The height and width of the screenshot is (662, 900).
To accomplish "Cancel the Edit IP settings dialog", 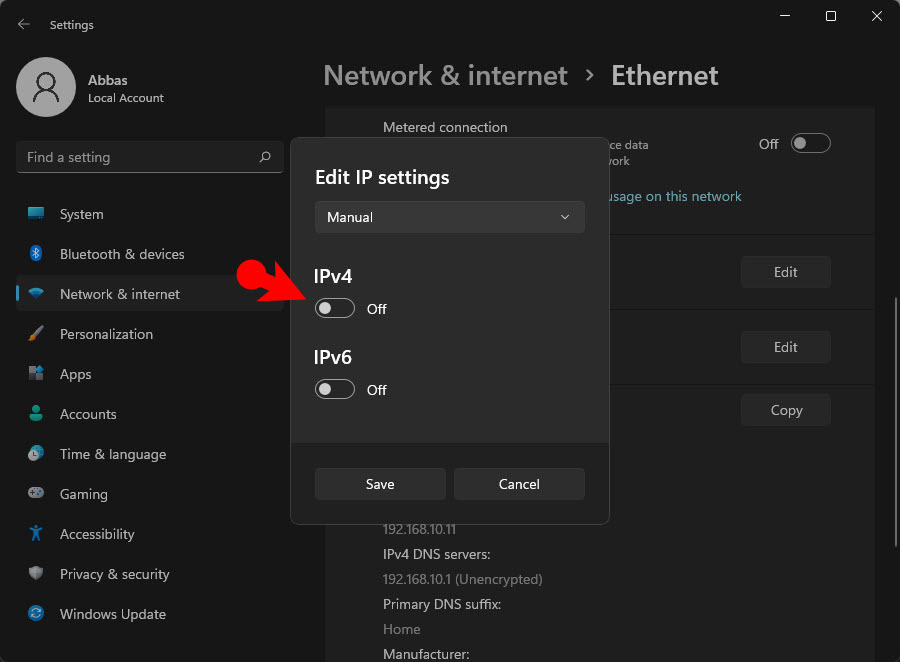I will pyautogui.click(x=519, y=484).
